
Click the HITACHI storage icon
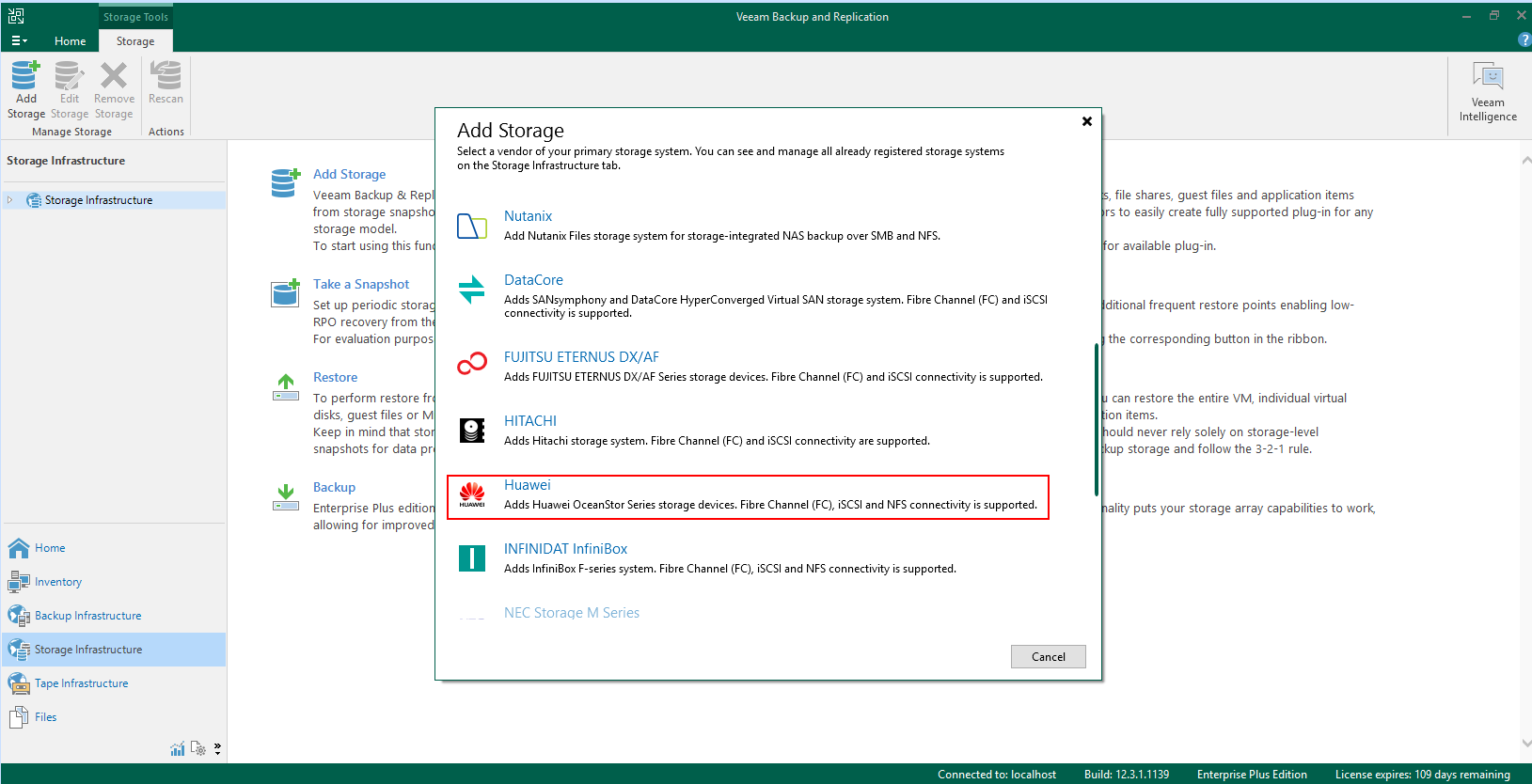[x=472, y=431]
